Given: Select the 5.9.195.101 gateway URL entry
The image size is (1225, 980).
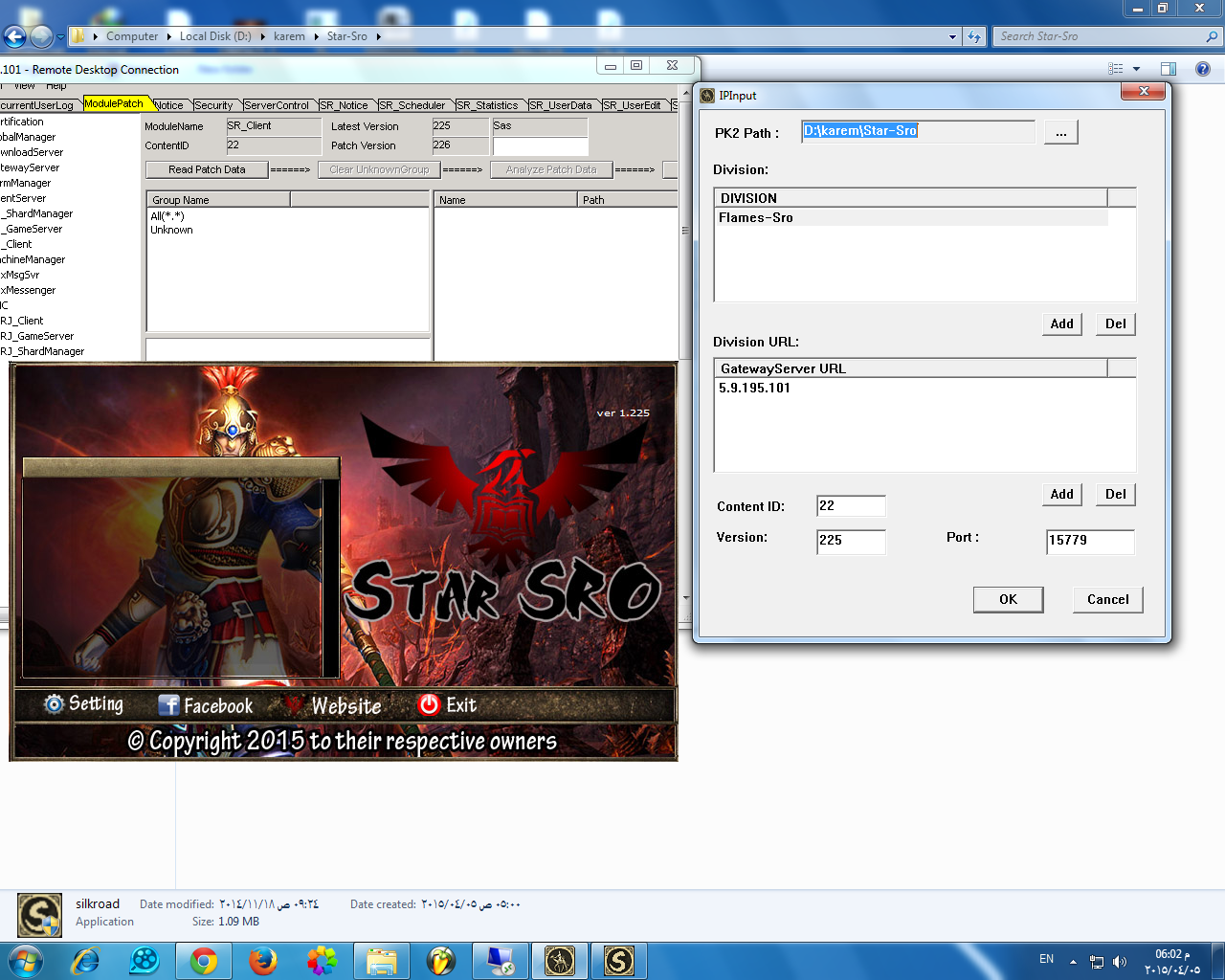Looking at the screenshot, I should [x=755, y=389].
